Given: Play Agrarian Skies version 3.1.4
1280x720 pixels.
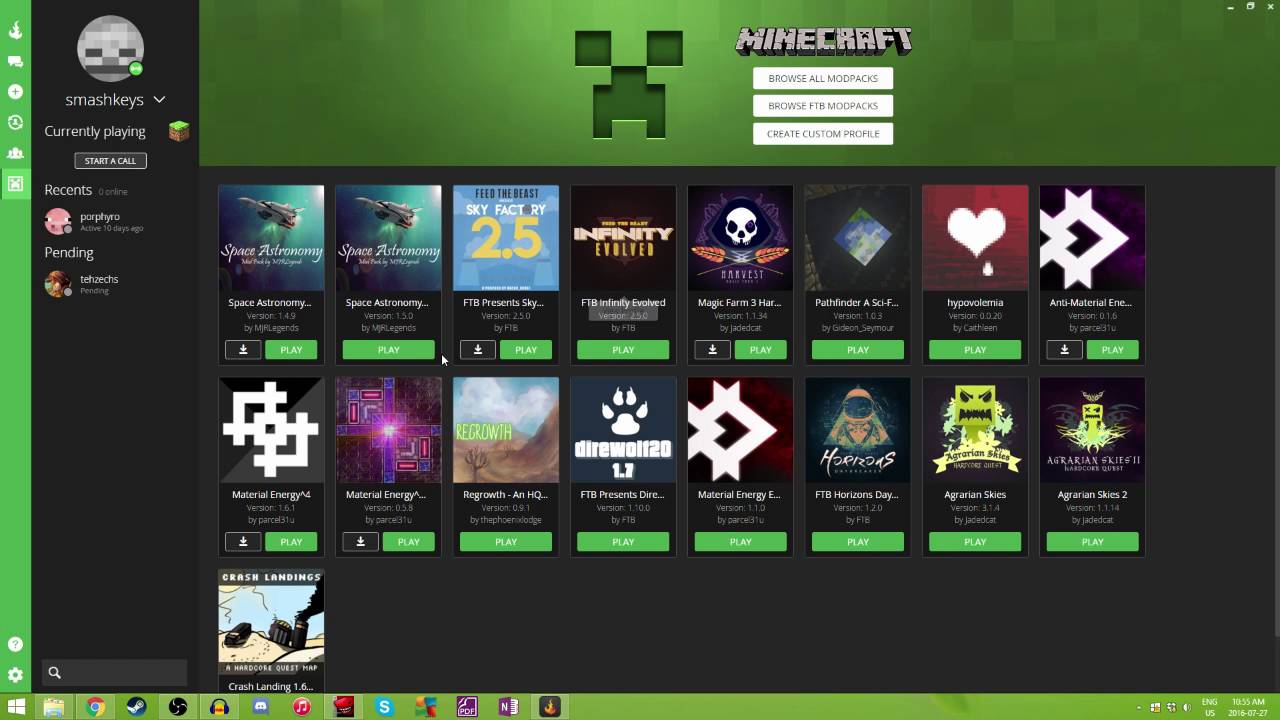Looking at the screenshot, I should [975, 542].
